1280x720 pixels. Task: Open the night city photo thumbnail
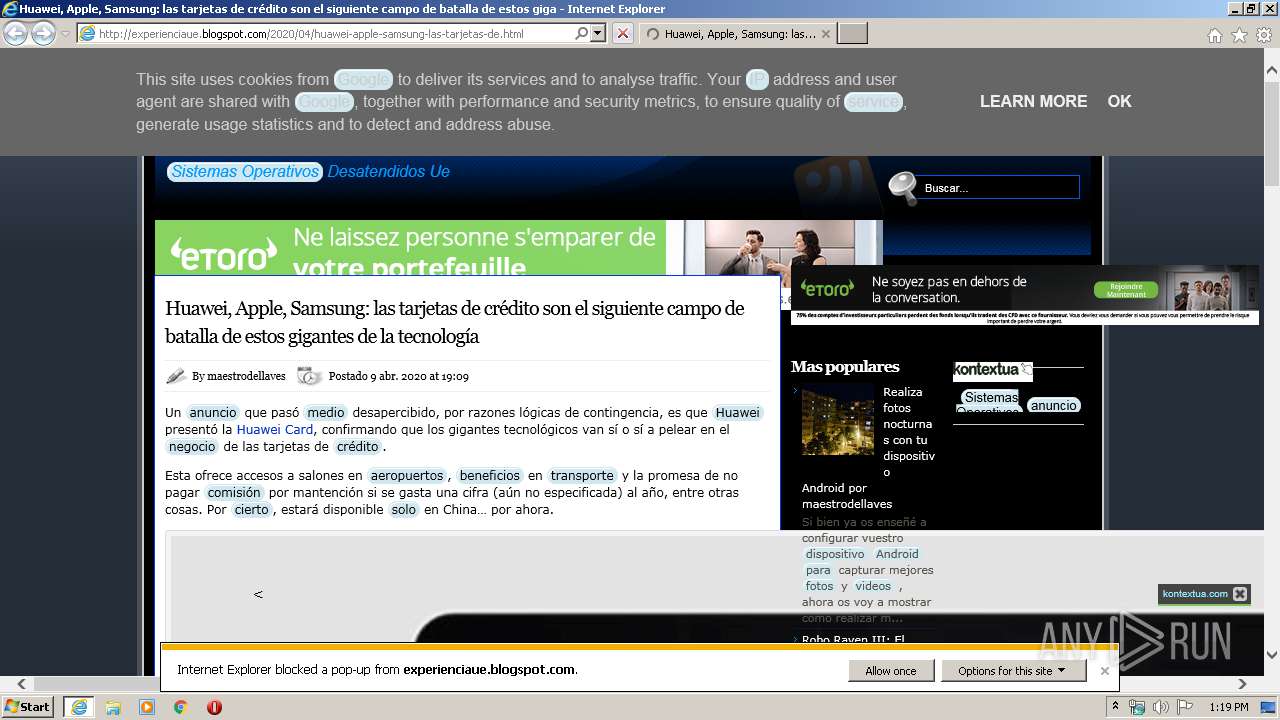tap(838, 420)
